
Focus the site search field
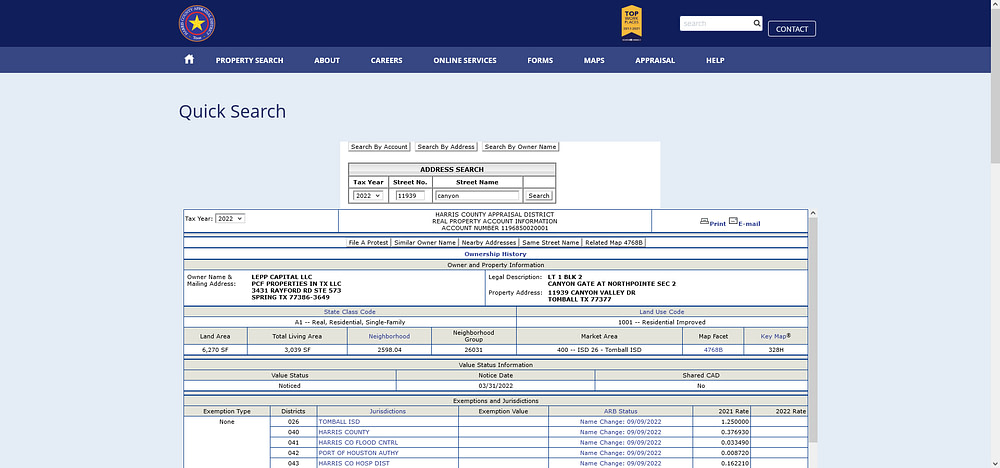click(x=716, y=24)
